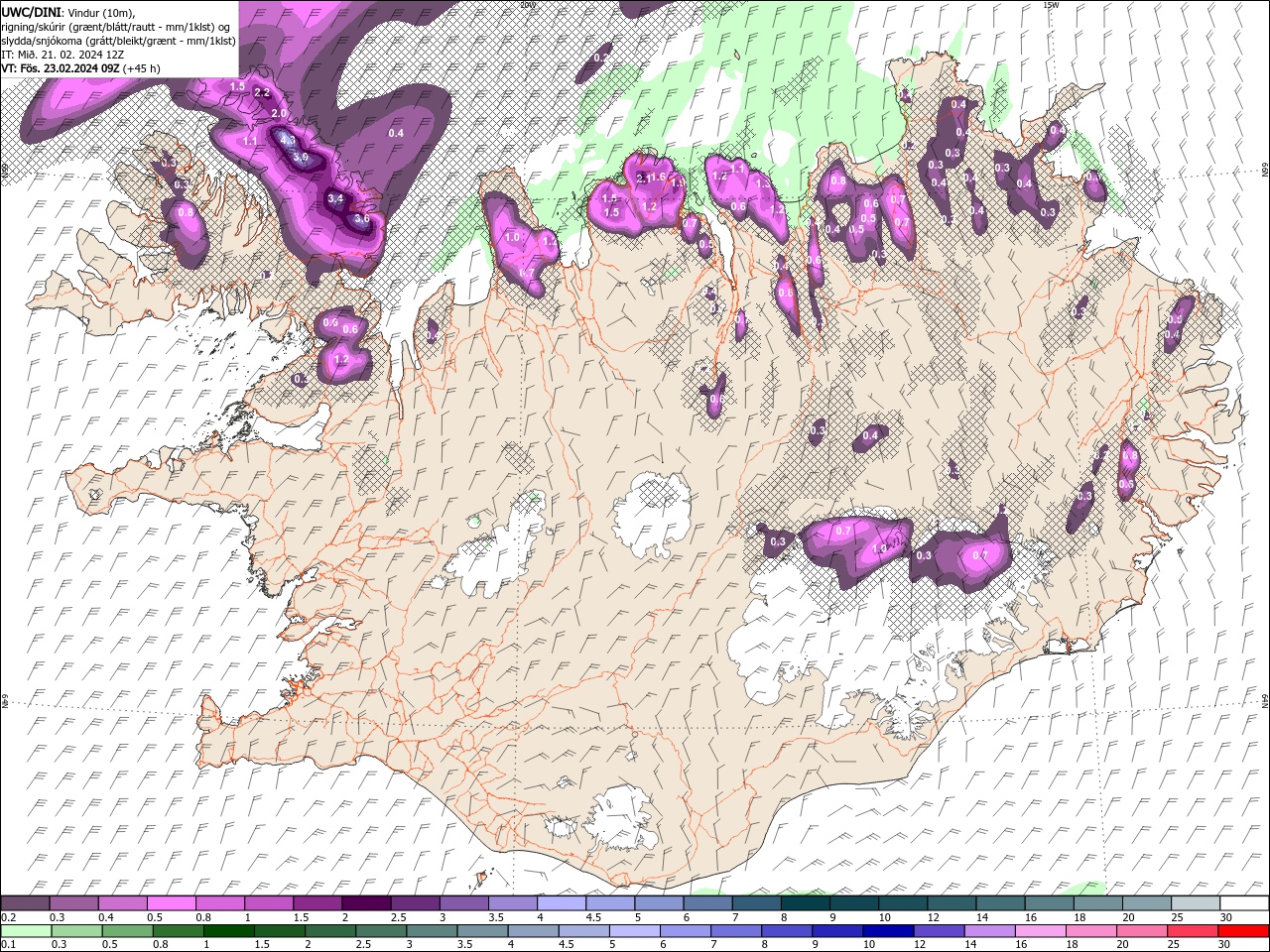This screenshot has width=1270, height=952.
Task: Select the valid time 'VT: Fös. 23.02.2024 09Z'
Action: pyautogui.click(x=62, y=68)
